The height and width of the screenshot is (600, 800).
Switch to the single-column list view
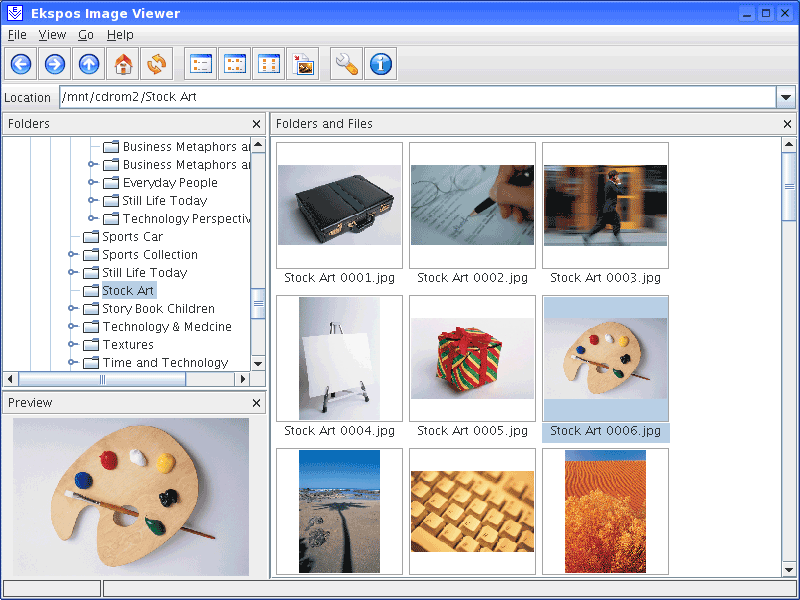[x=201, y=65]
